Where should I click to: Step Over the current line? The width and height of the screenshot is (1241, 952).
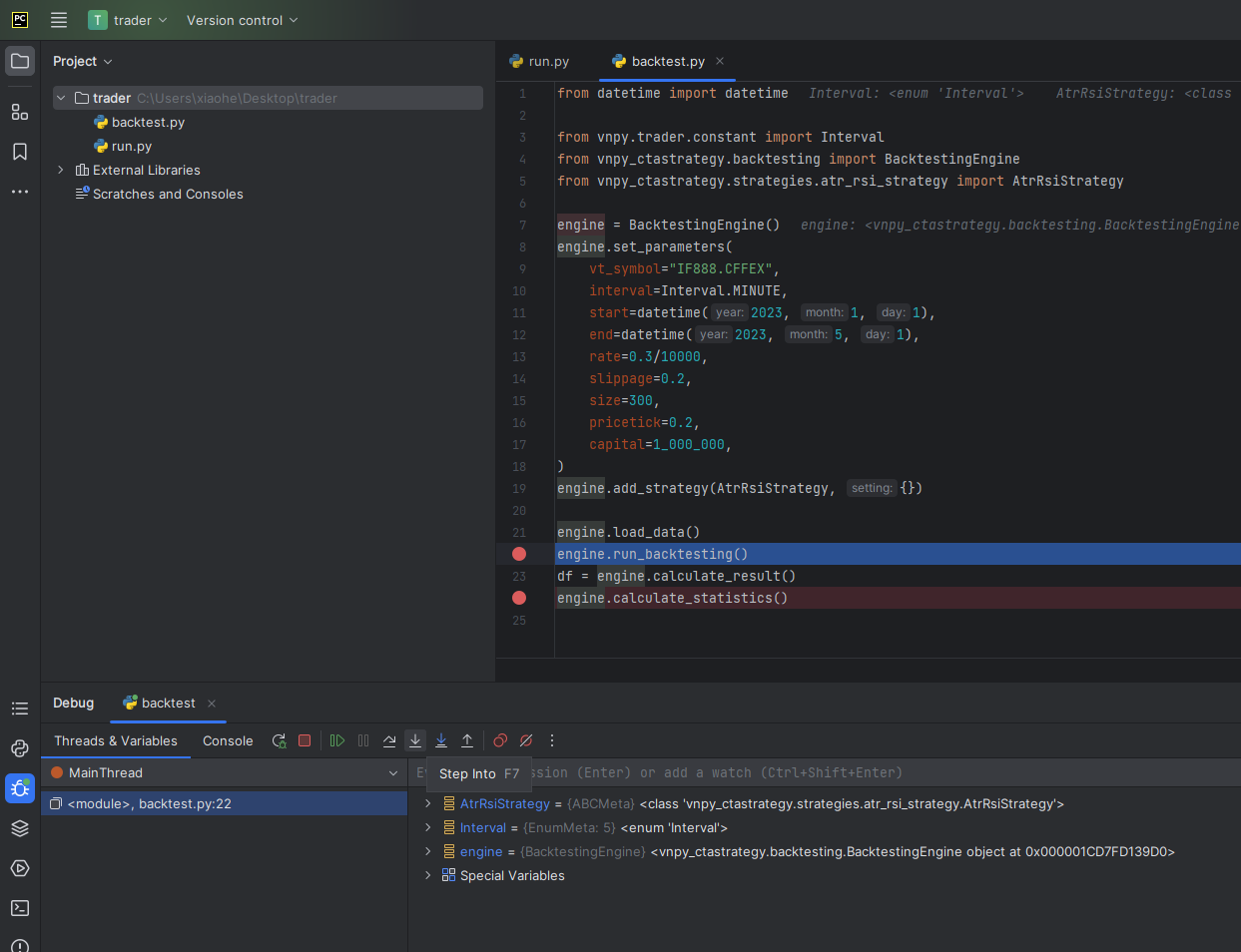[x=389, y=740]
